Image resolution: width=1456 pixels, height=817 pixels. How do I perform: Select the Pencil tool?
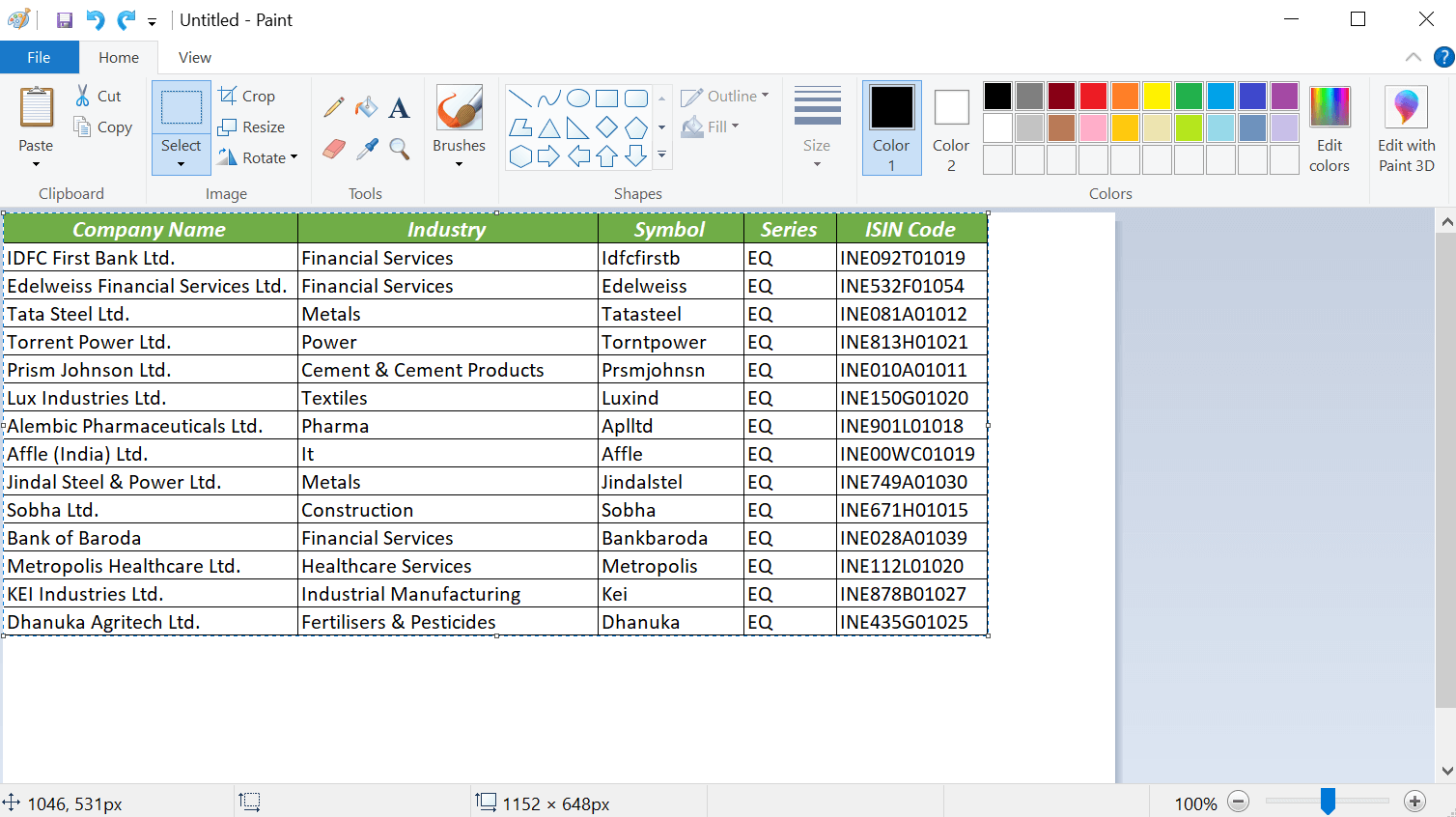[x=334, y=107]
